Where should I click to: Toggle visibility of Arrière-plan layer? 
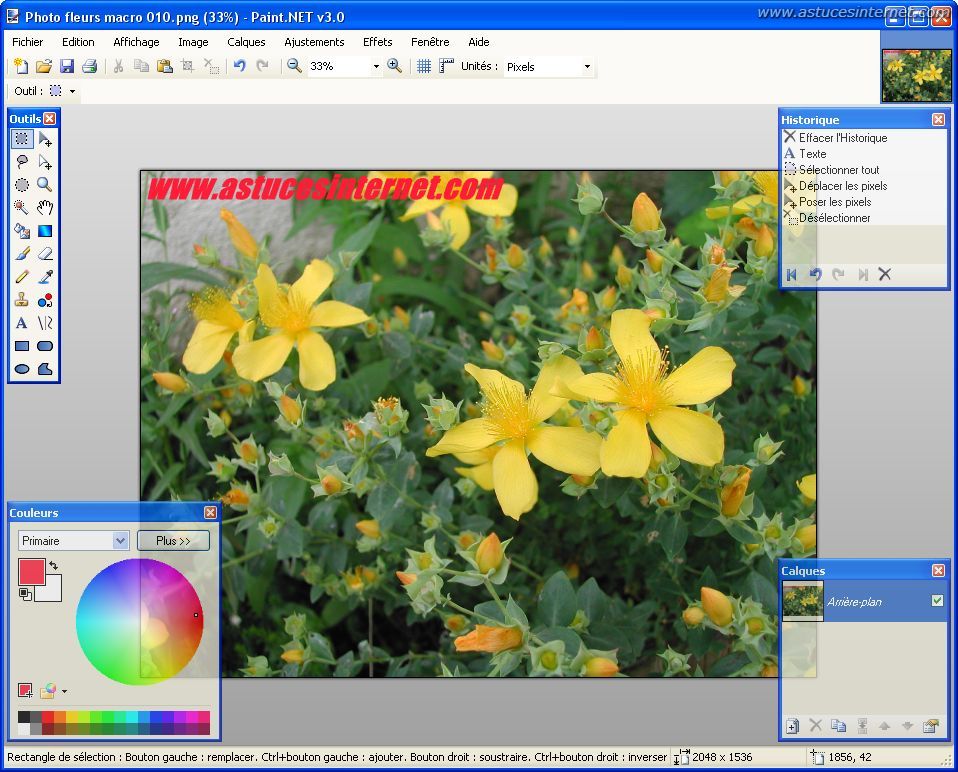coord(937,601)
